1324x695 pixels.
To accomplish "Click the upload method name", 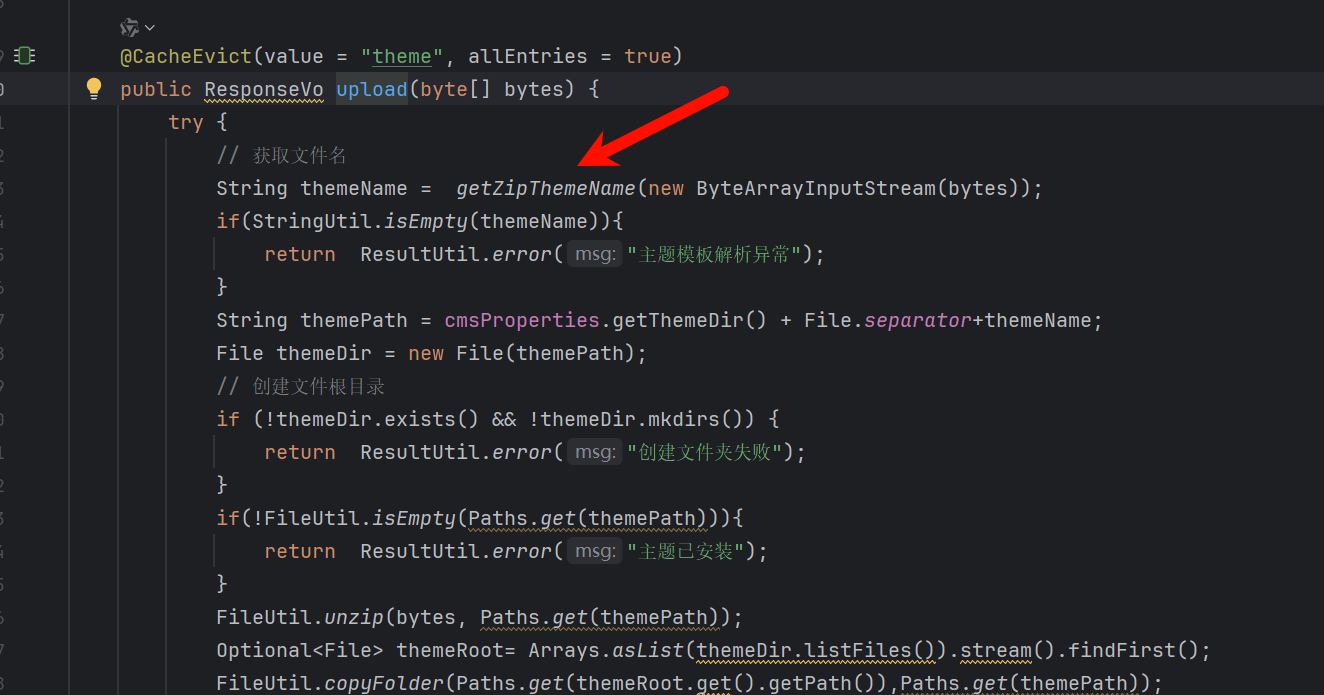I will 371,89.
